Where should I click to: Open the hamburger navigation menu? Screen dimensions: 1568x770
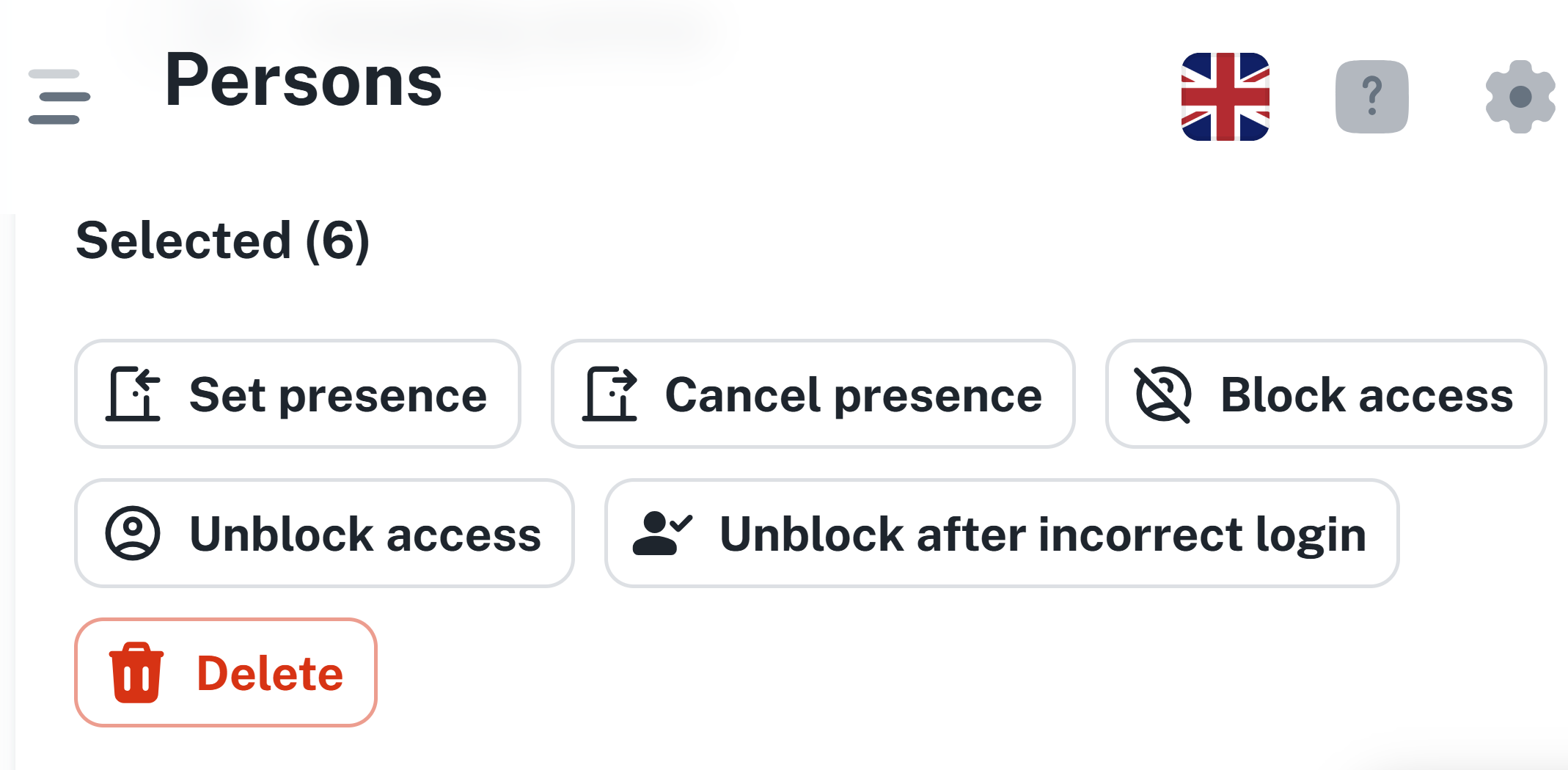pyautogui.click(x=59, y=97)
